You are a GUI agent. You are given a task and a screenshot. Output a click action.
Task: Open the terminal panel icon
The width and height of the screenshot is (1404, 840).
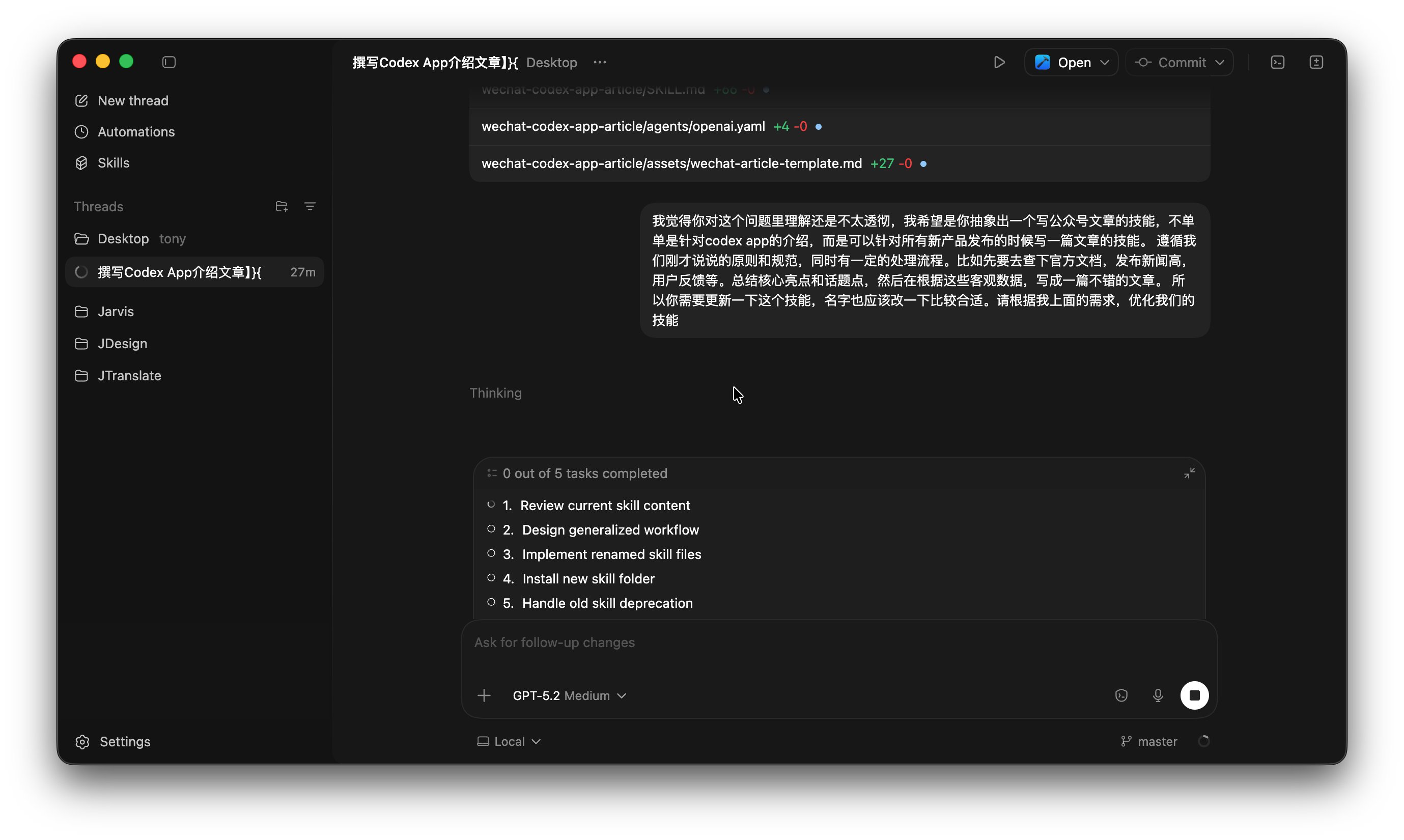click(1277, 62)
